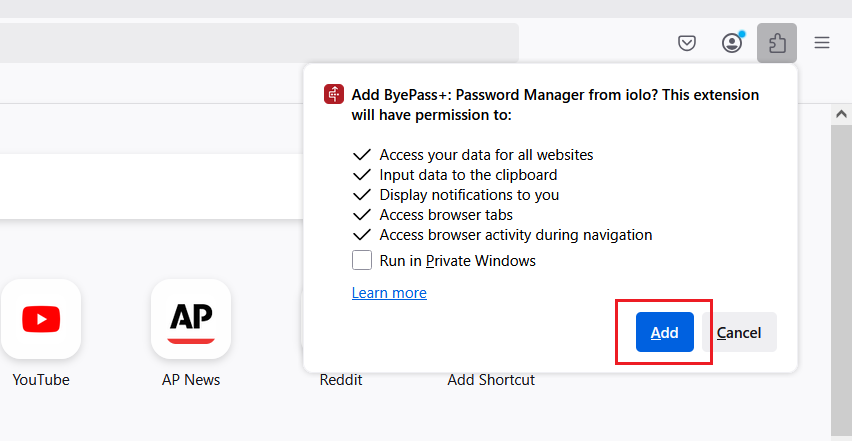
Task: Open the hamburger application menu
Action: click(822, 43)
